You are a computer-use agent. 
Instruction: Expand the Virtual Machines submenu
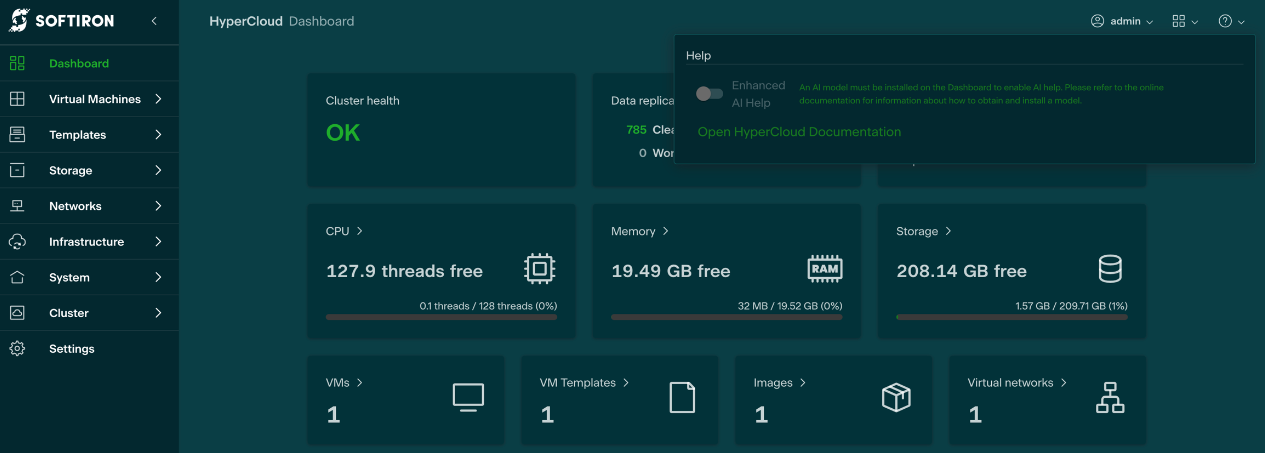(158, 99)
